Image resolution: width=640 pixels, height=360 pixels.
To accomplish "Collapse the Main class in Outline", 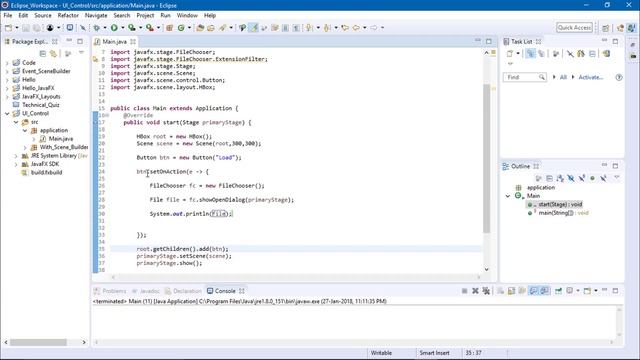I will [508, 196].
